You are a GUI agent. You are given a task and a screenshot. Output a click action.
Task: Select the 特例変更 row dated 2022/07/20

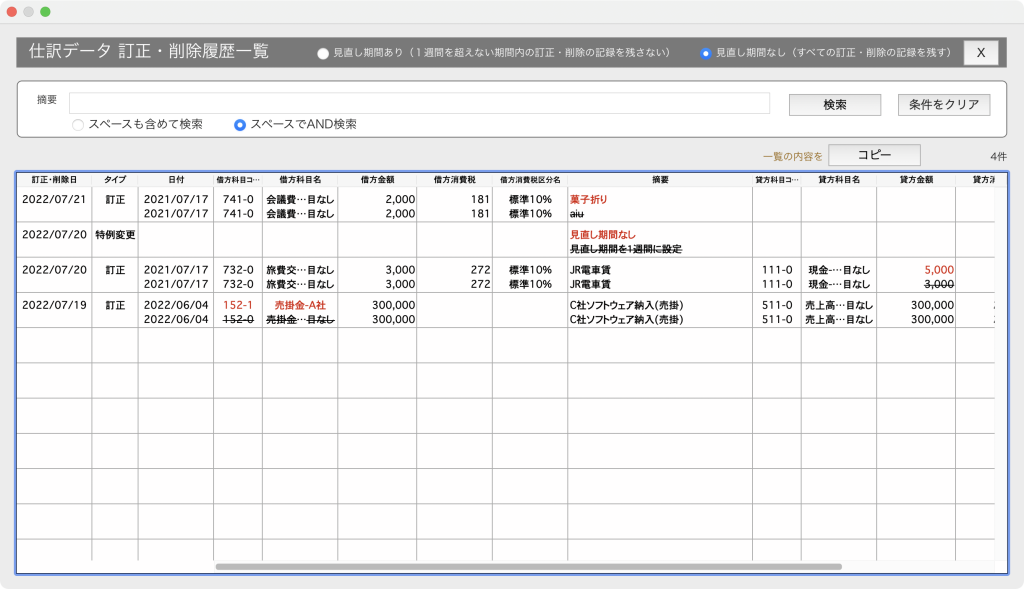point(115,234)
